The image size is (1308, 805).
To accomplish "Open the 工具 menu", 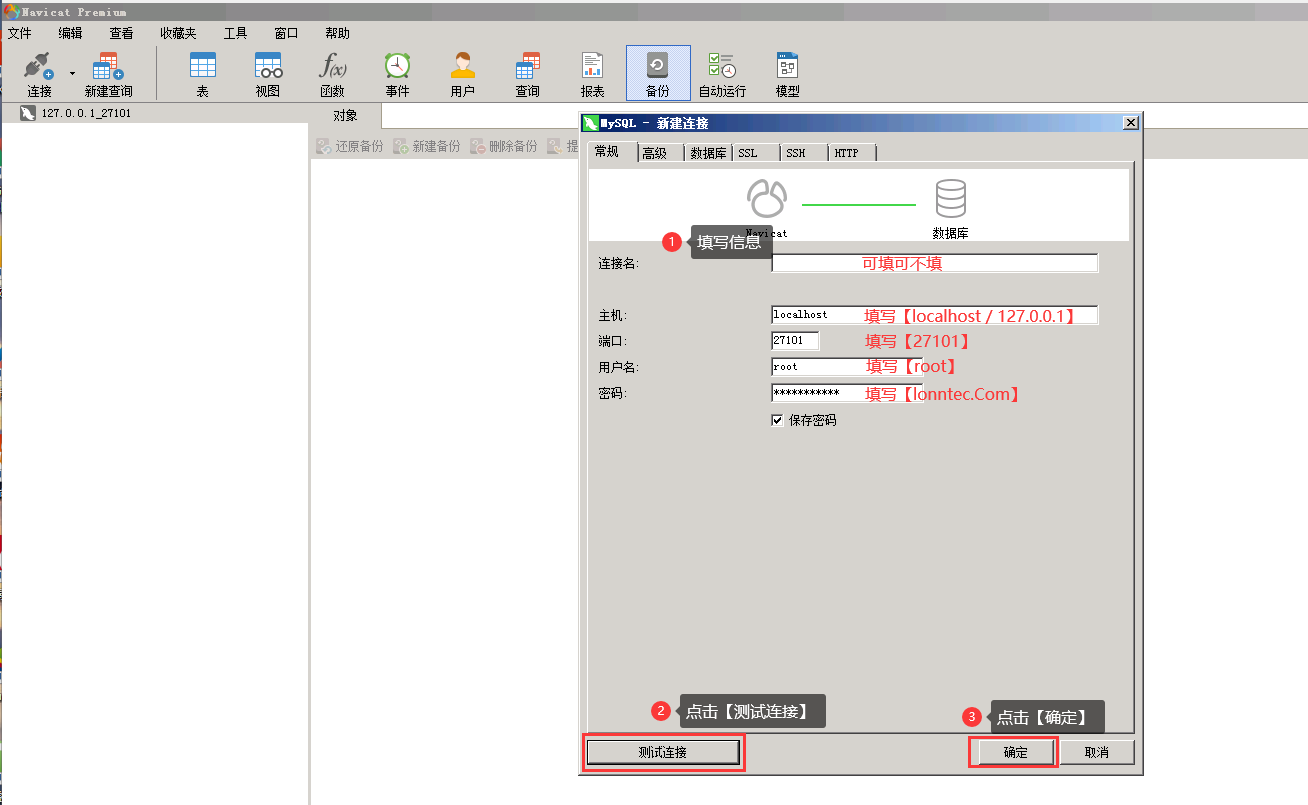I will pyautogui.click(x=235, y=33).
